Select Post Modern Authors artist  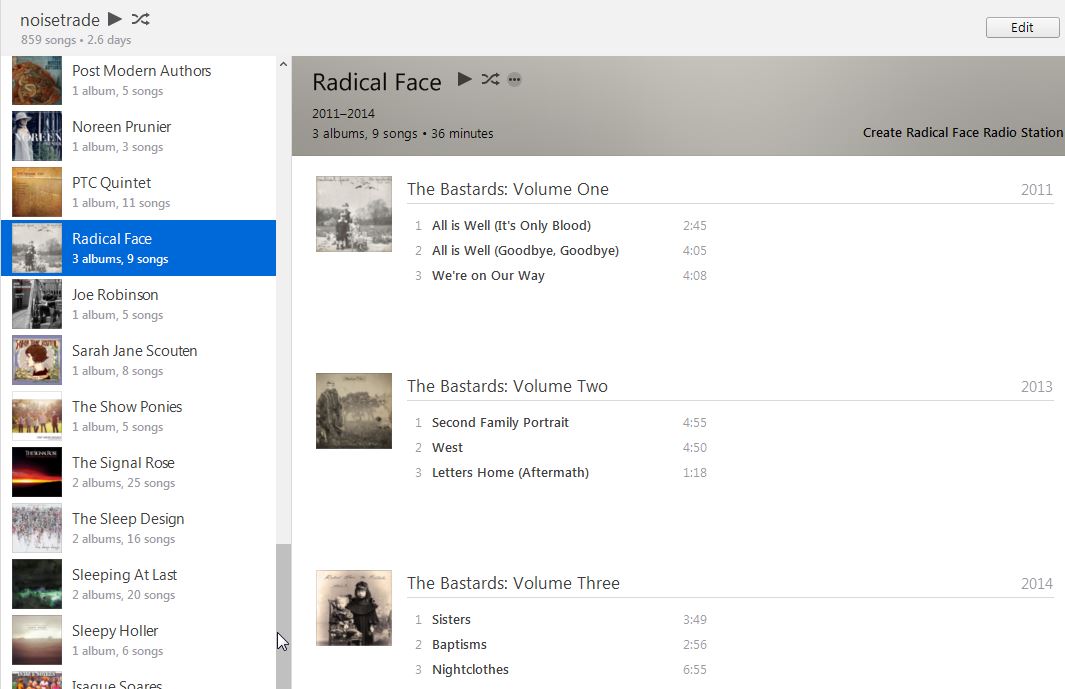pyautogui.click(x=139, y=80)
